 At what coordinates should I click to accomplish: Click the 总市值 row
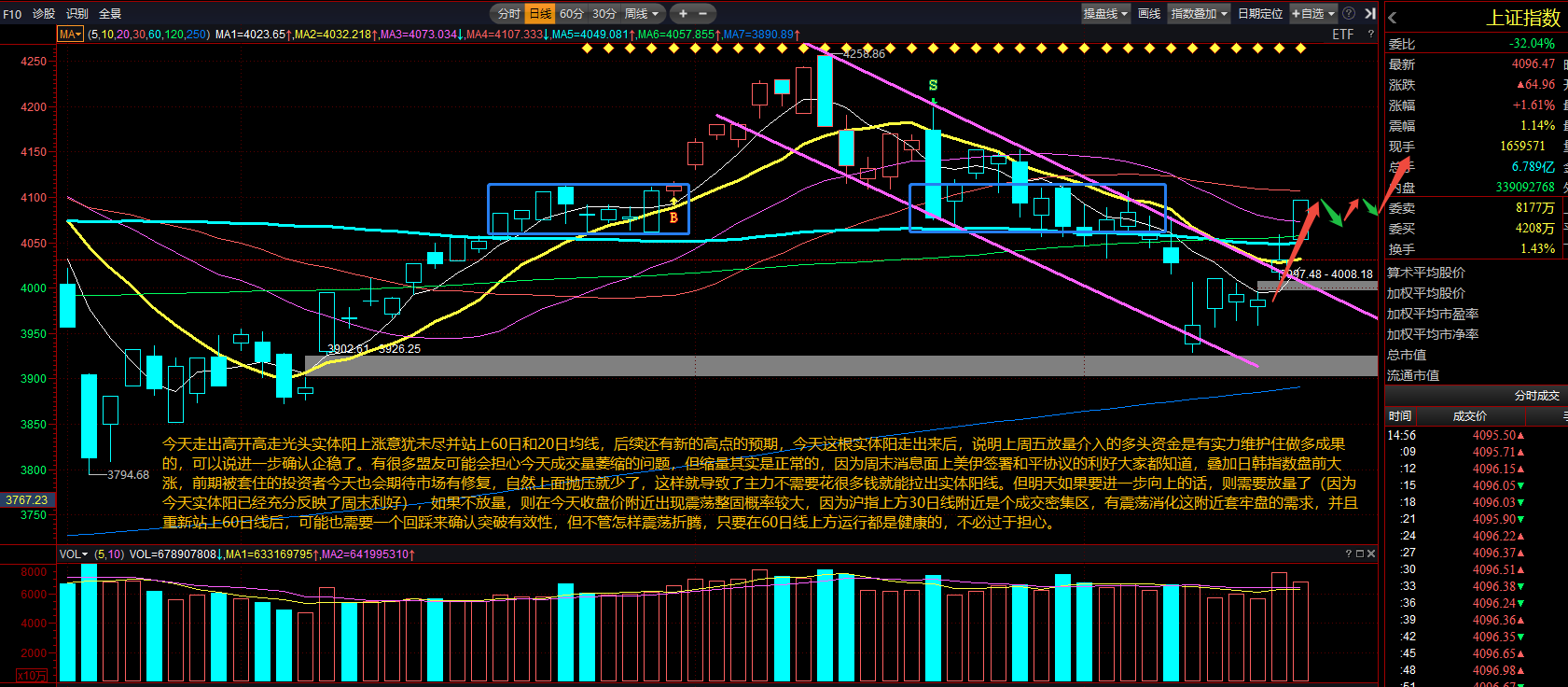(x=1476, y=355)
